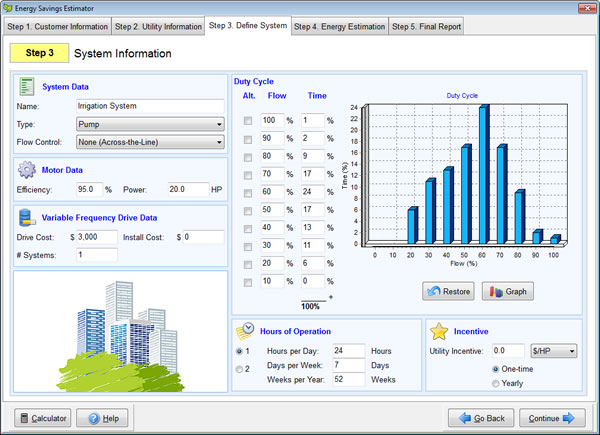Switch to Step 4. Energy Estimation tab
Viewport: 600px width, 435px height.
click(x=339, y=26)
